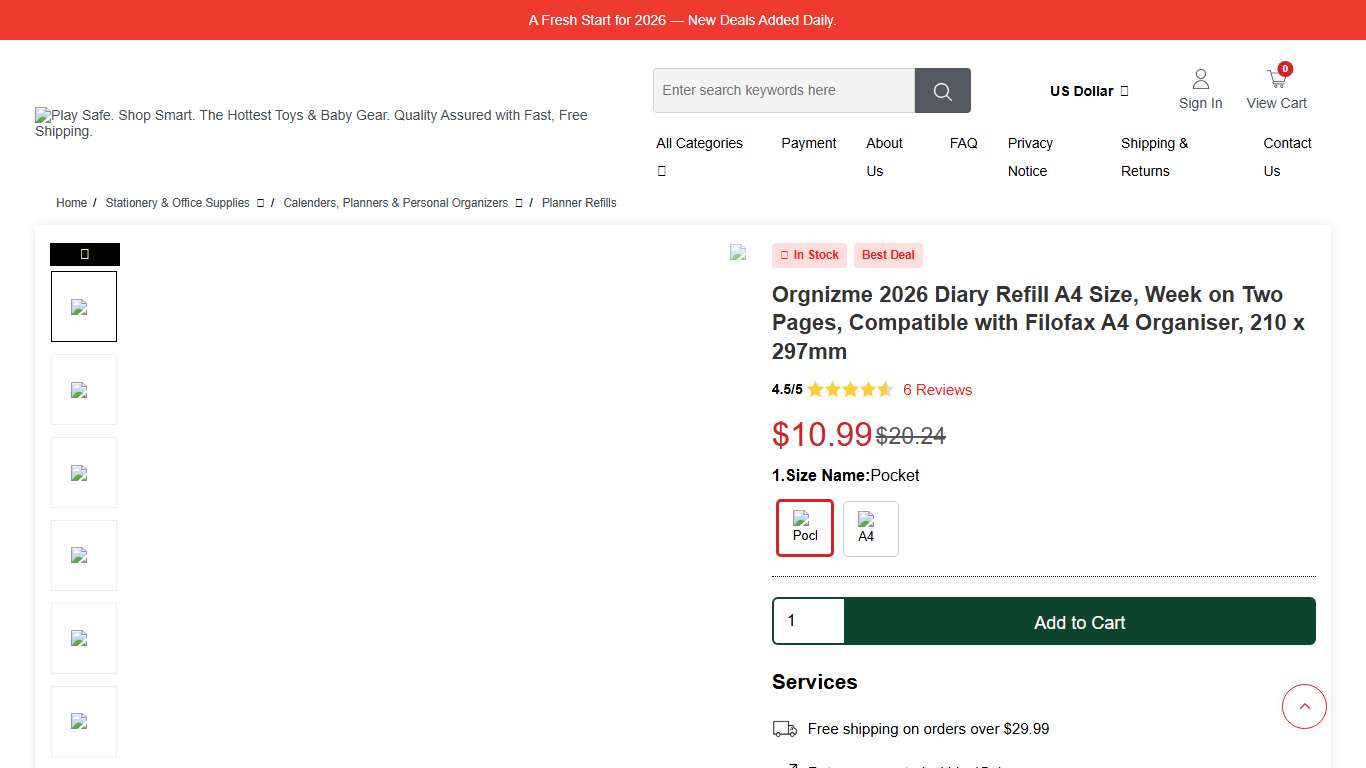Open the 6 Reviews link
The width and height of the screenshot is (1366, 768).
937,390
